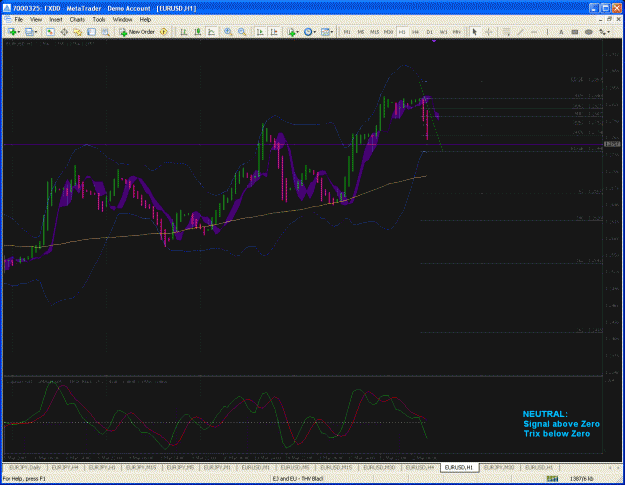
Task: Switch to the EURUSD,H4 chart tab
Action: point(420,467)
